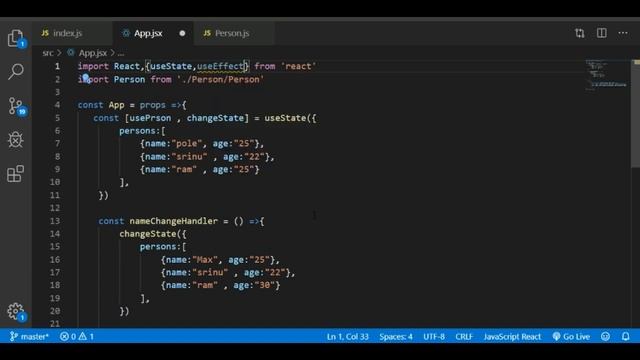640x360 pixels.
Task: Click line number 20 in the gutter
Action: (x=55, y=311)
